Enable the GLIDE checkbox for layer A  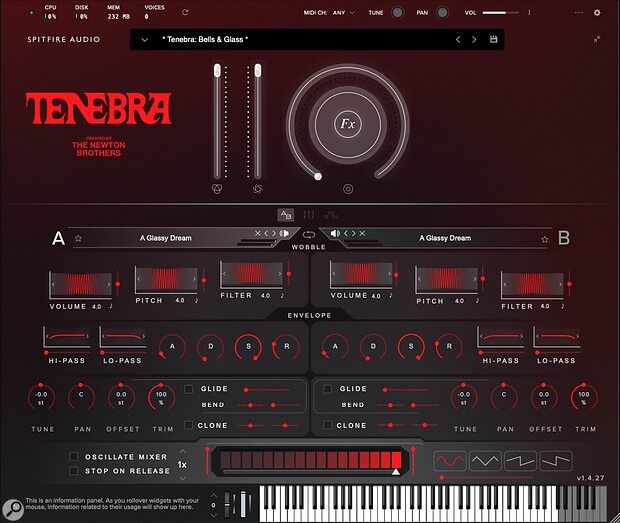click(189, 389)
